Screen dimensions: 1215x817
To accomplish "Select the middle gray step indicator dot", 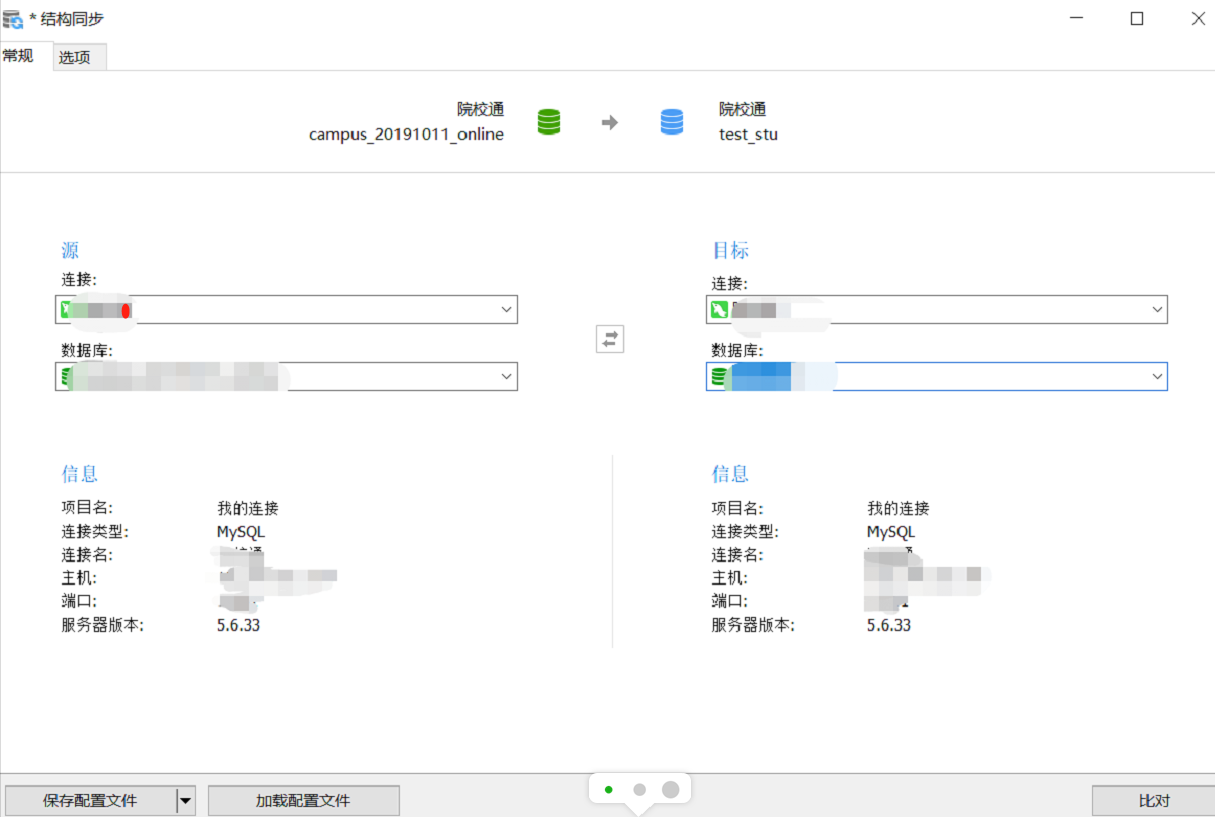I will point(639,790).
